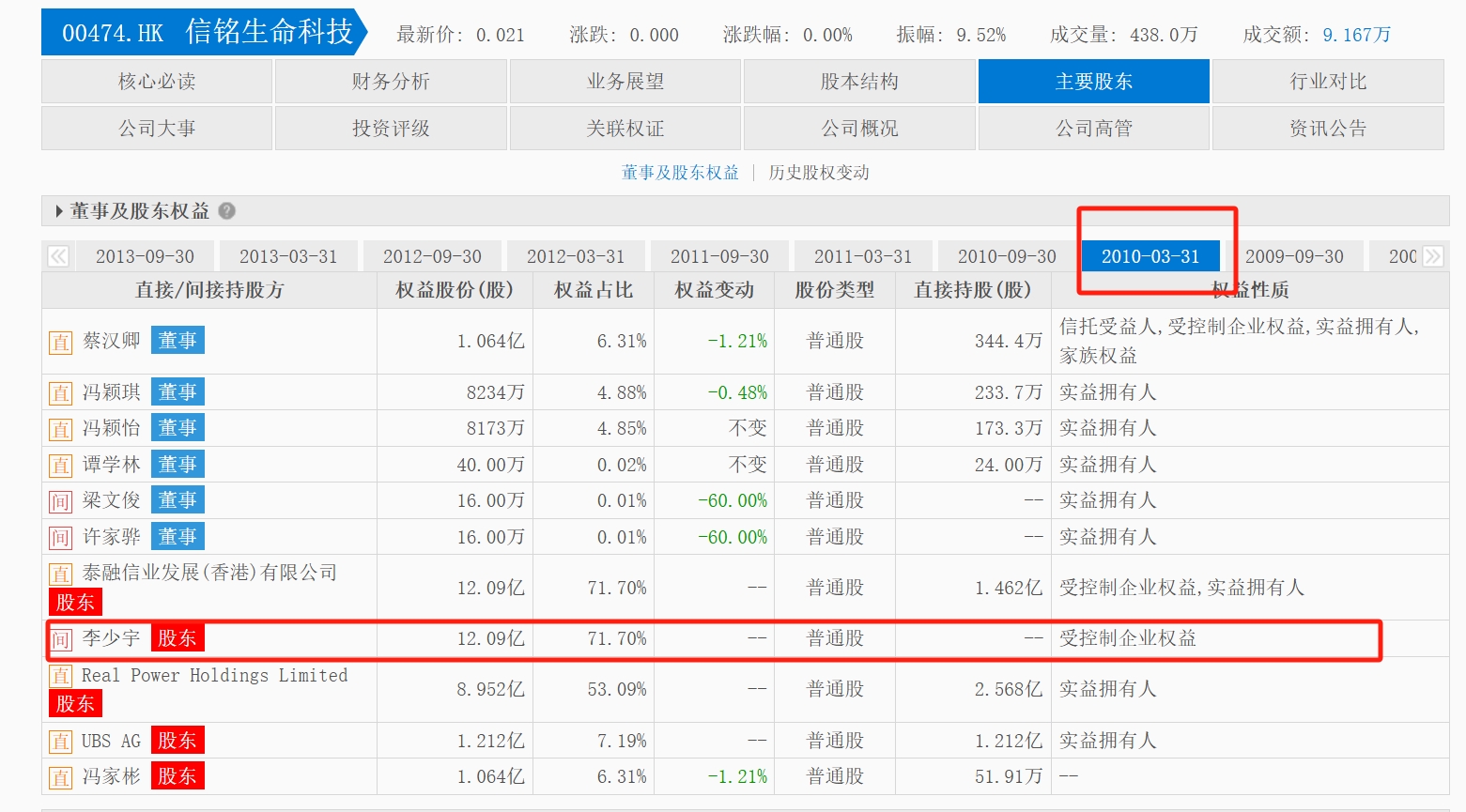
Task: Click the 权益股份(股) column header
Action: pyautogui.click(x=455, y=290)
